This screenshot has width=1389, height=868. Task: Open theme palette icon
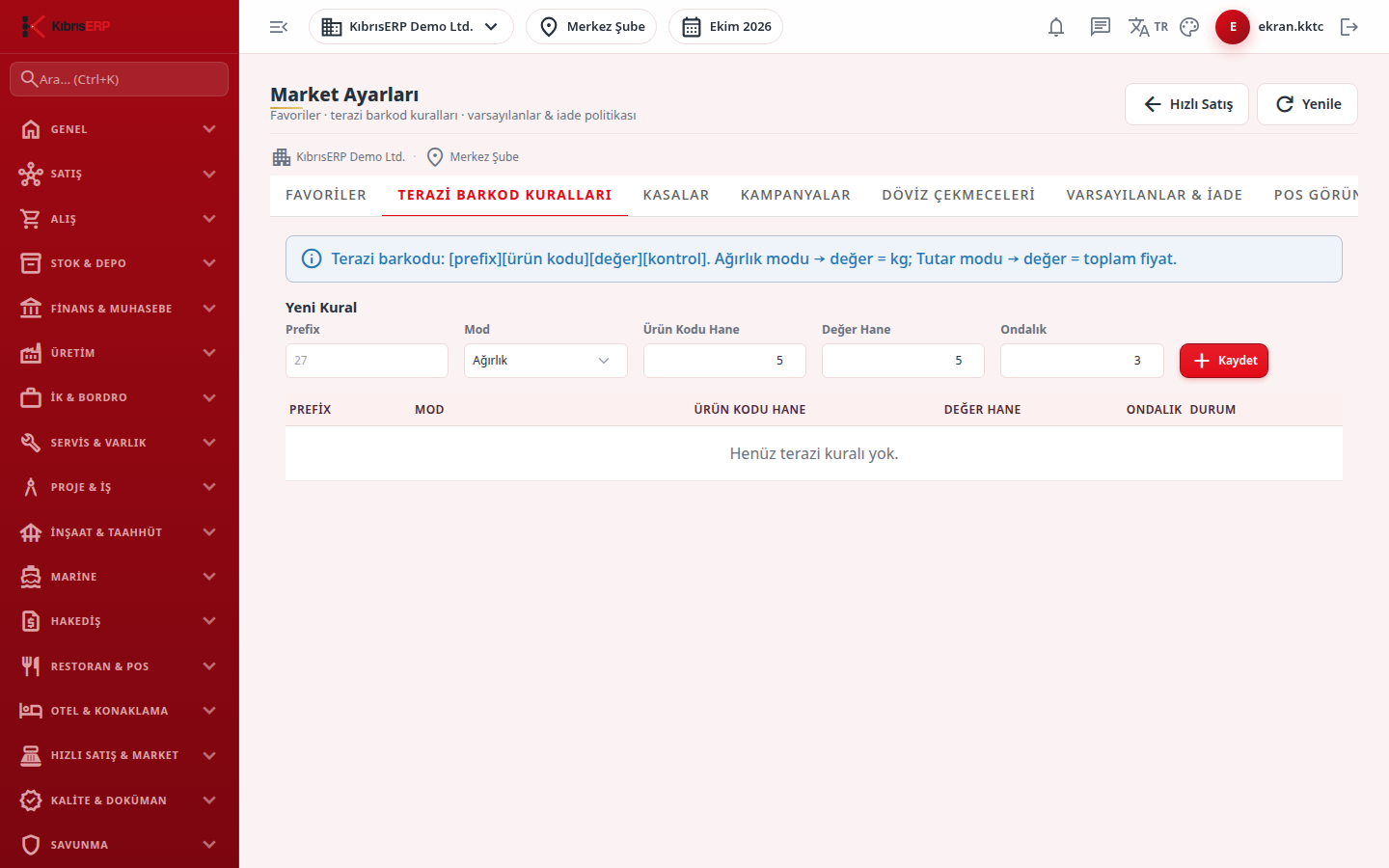[x=1189, y=27]
